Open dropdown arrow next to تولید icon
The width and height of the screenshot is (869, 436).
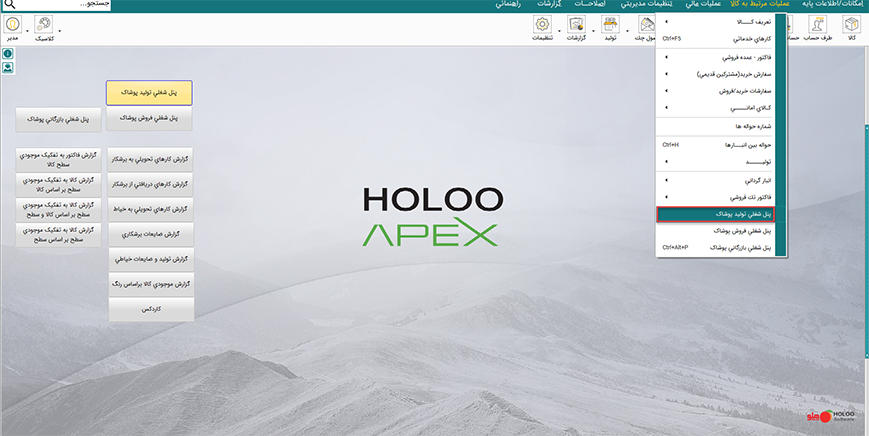627,30
